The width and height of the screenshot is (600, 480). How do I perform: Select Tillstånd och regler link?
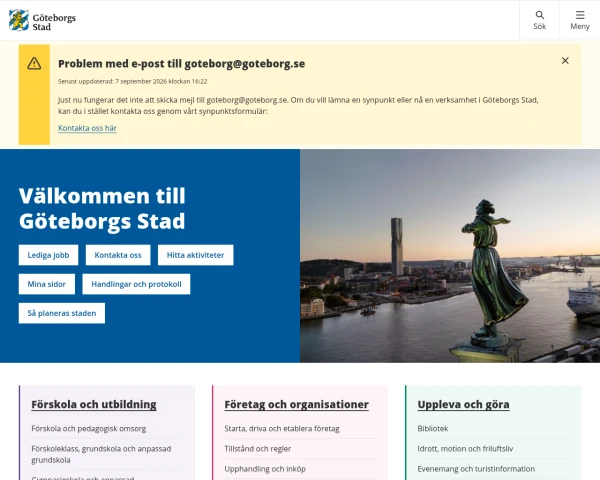pyautogui.click(x=258, y=449)
